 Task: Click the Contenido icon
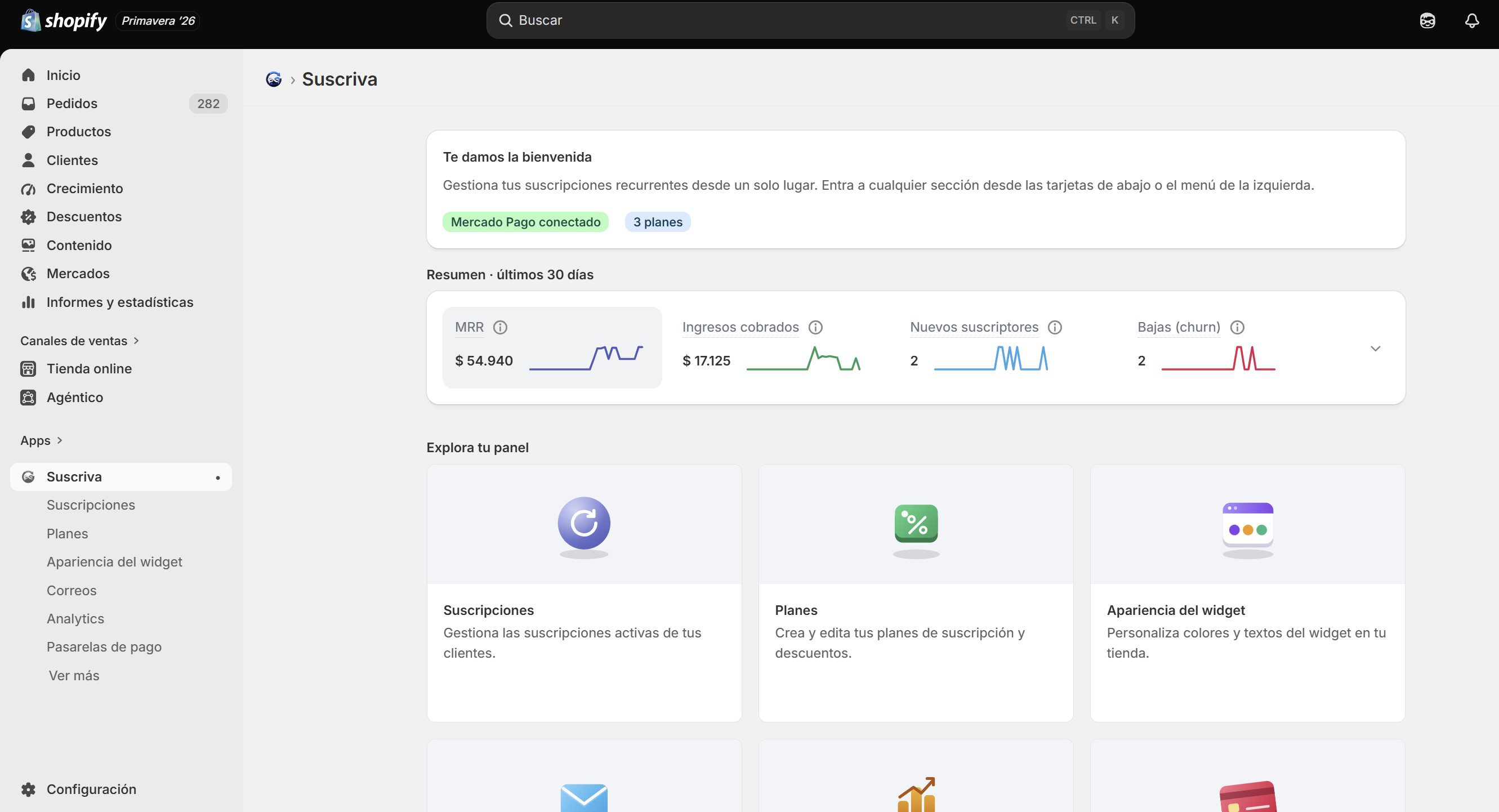point(28,245)
